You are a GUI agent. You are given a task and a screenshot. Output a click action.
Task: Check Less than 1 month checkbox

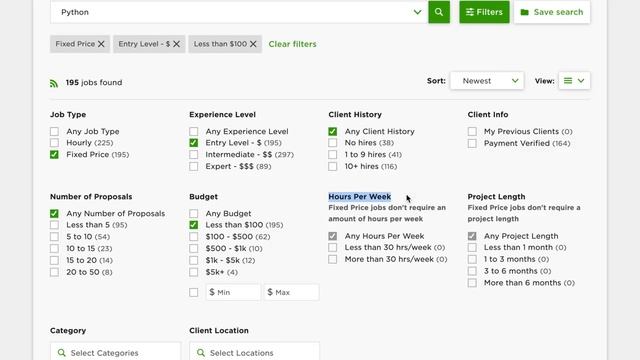(472, 247)
